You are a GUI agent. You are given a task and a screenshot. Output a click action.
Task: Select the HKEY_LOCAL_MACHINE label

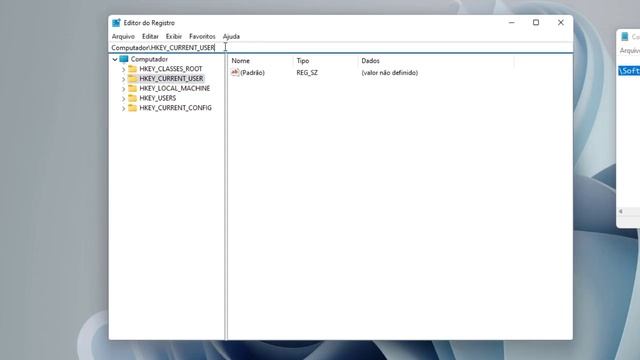175,88
